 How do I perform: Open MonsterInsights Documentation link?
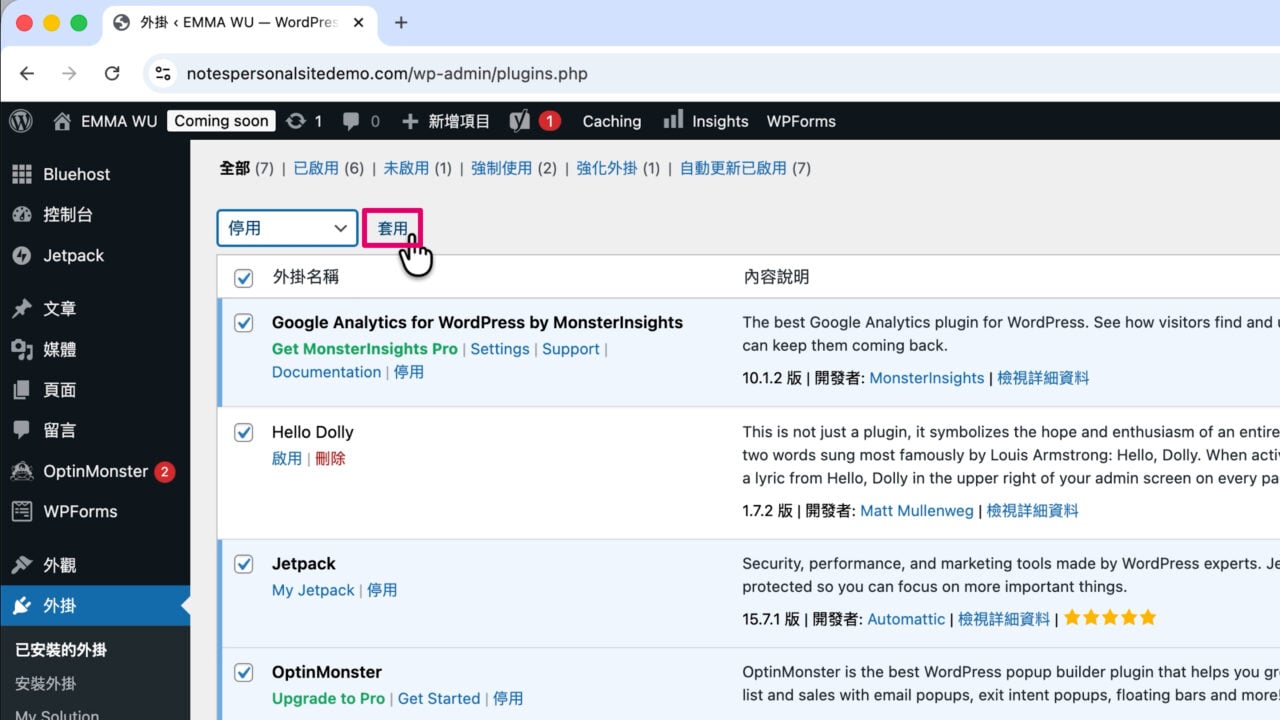click(x=326, y=372)
